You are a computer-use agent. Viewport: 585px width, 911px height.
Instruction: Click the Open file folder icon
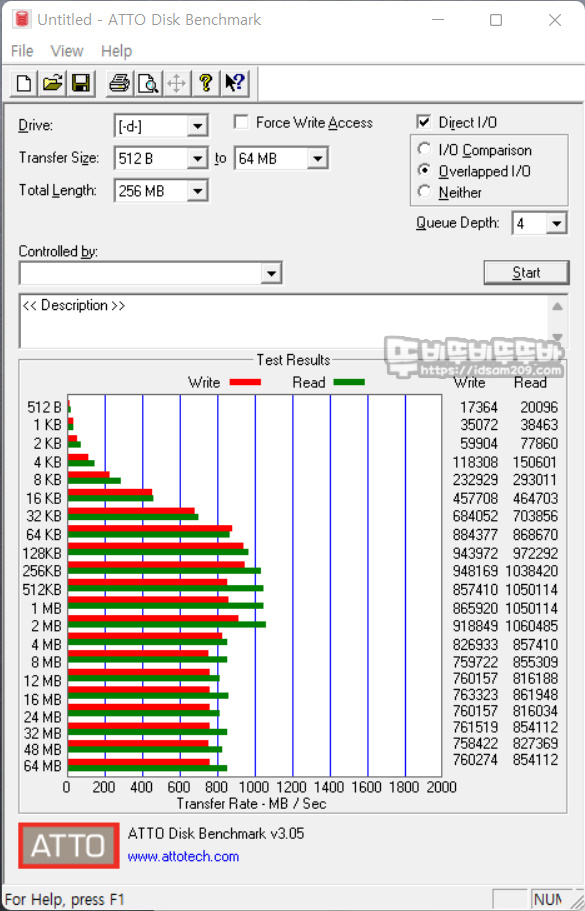pos(52,84)
